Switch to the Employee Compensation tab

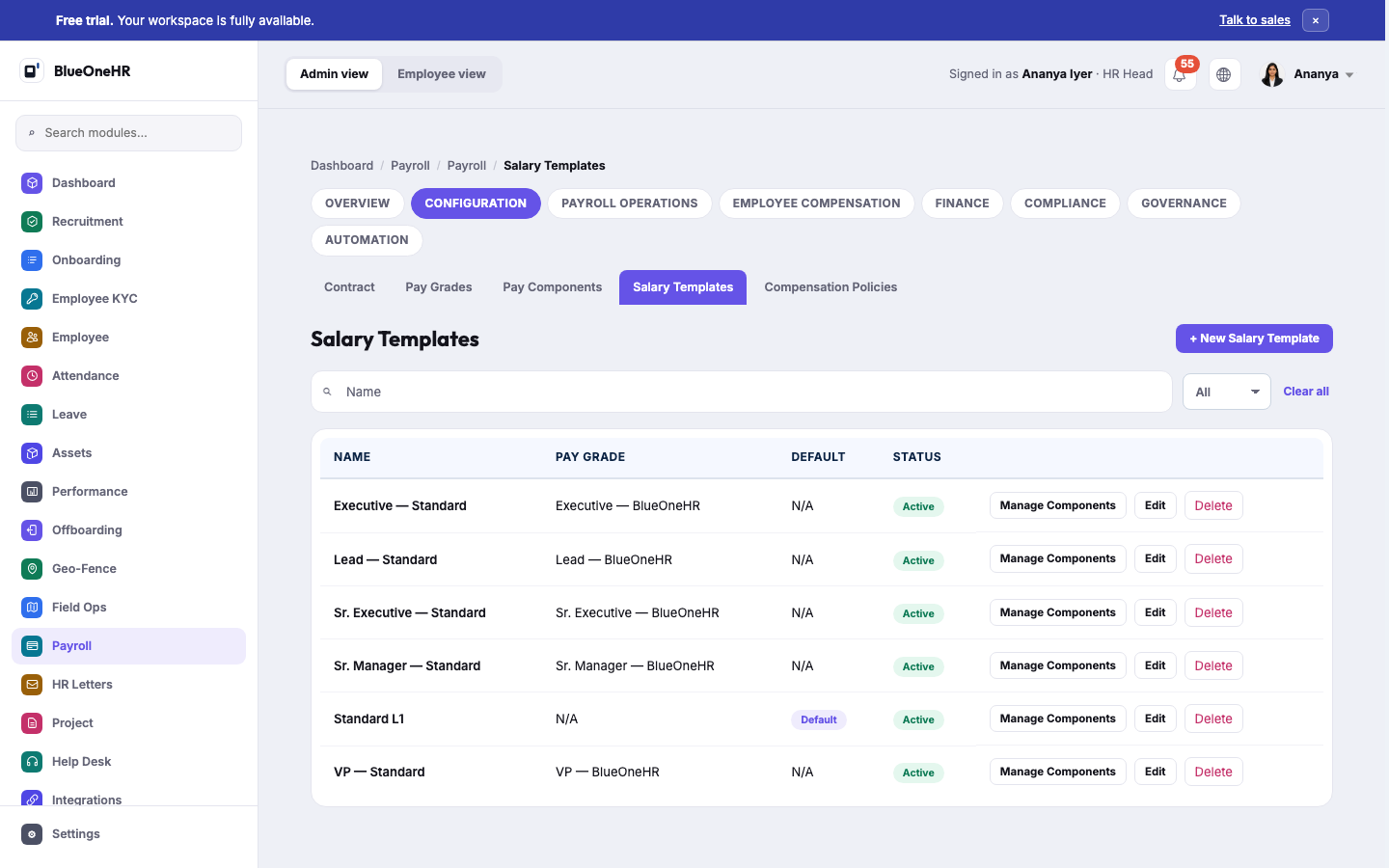[816, 203]
